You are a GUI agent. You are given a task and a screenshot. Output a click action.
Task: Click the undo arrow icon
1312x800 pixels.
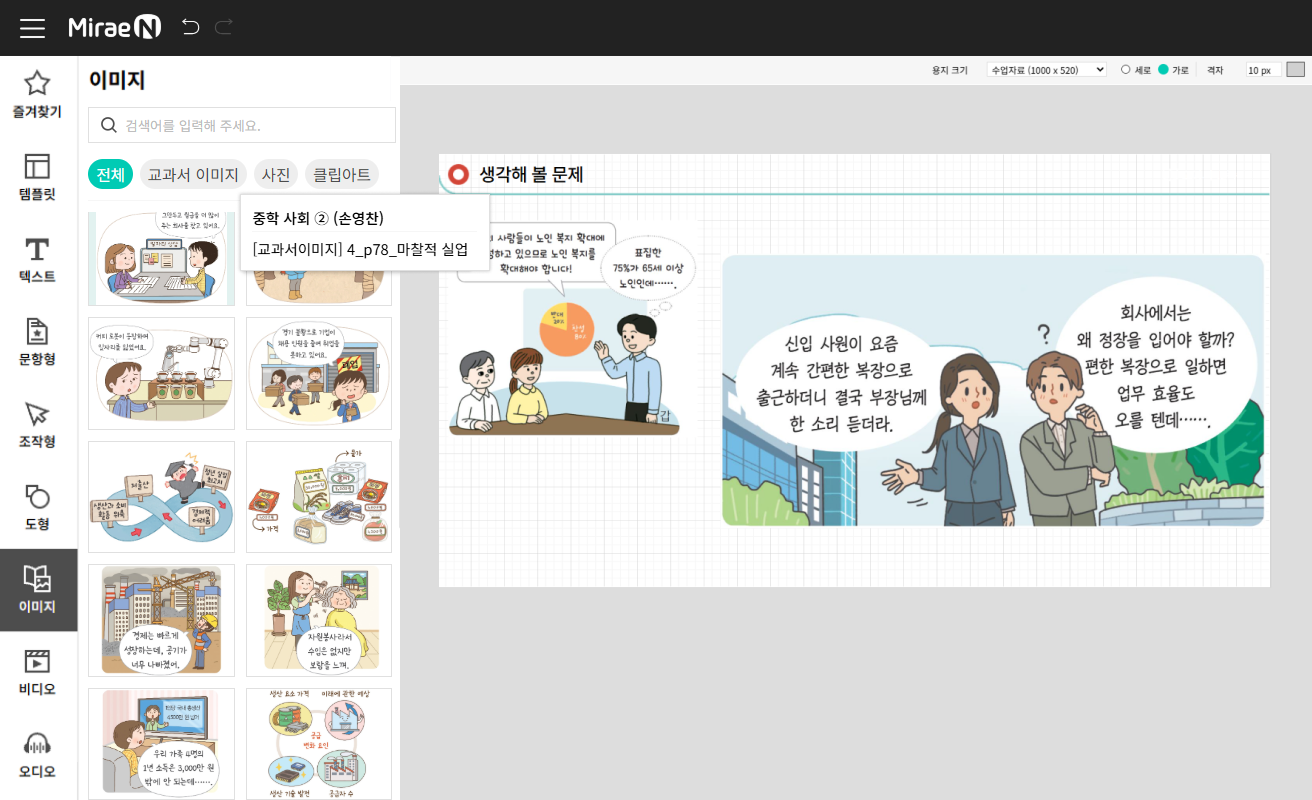[x=190, y=27]
